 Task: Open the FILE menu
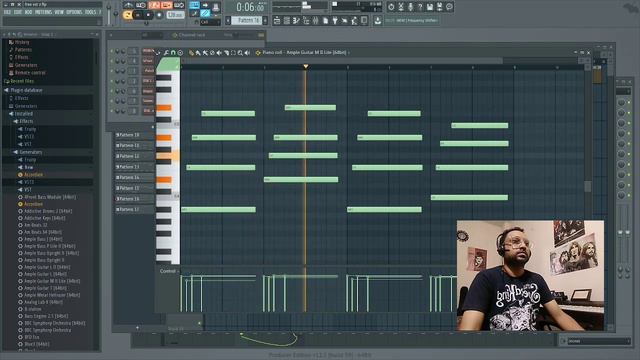click(x=7, y=12)
